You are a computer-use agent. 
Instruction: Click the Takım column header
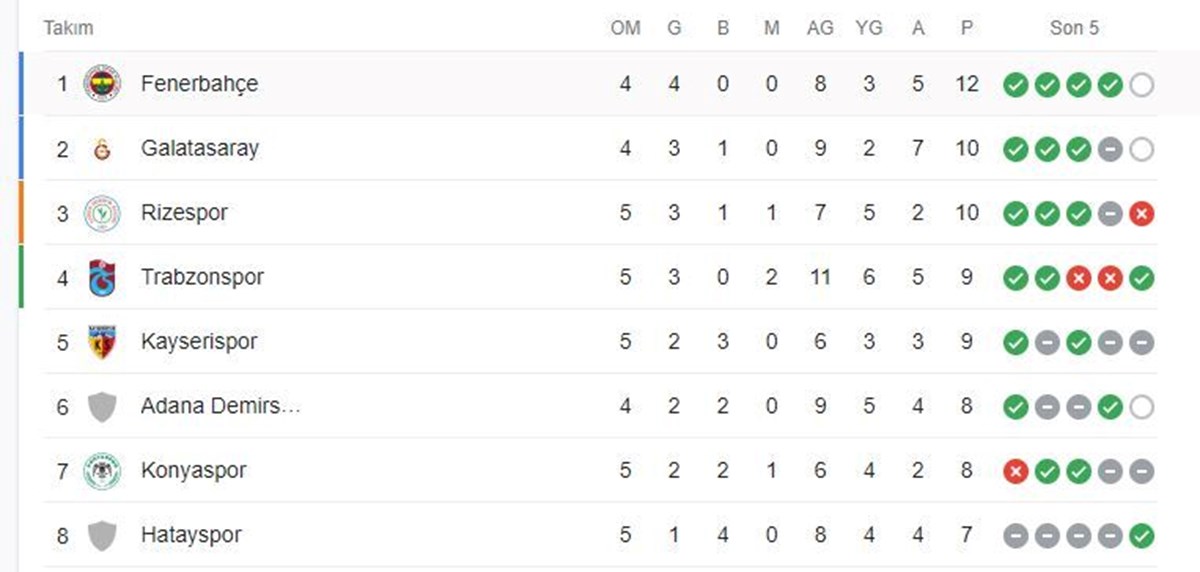68,28
